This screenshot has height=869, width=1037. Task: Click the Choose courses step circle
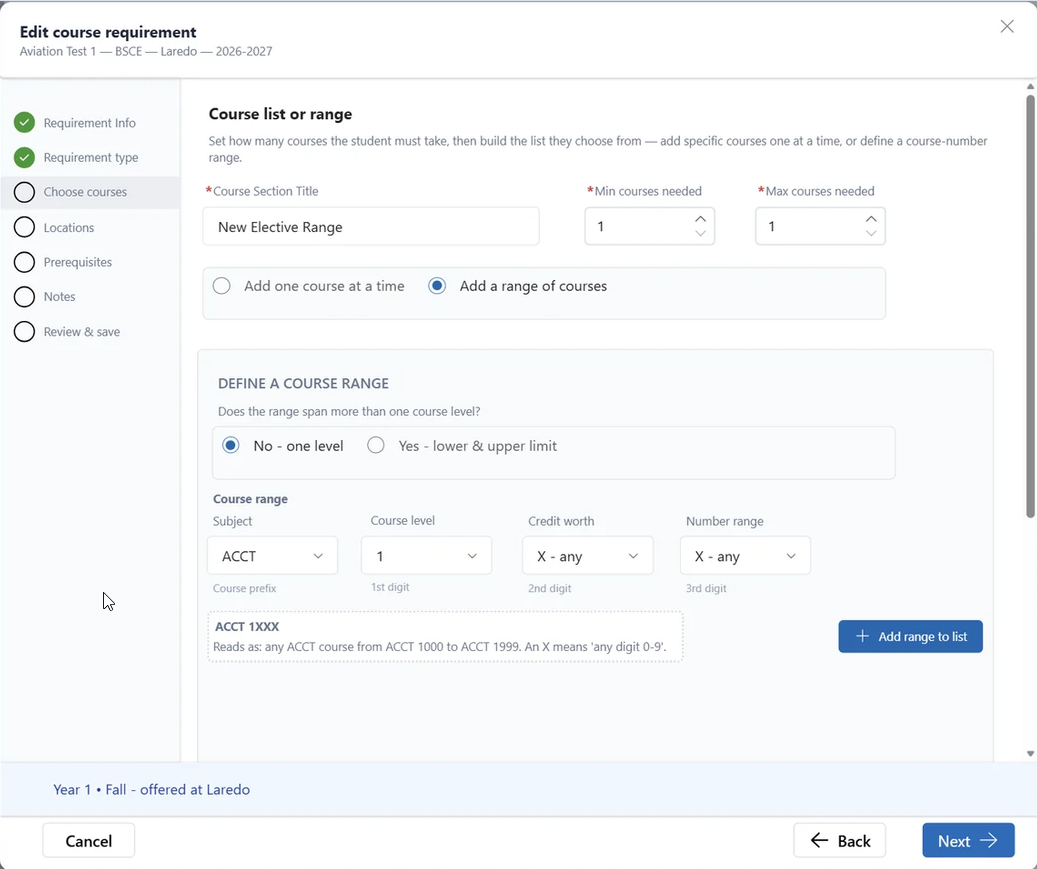point(24,192)
